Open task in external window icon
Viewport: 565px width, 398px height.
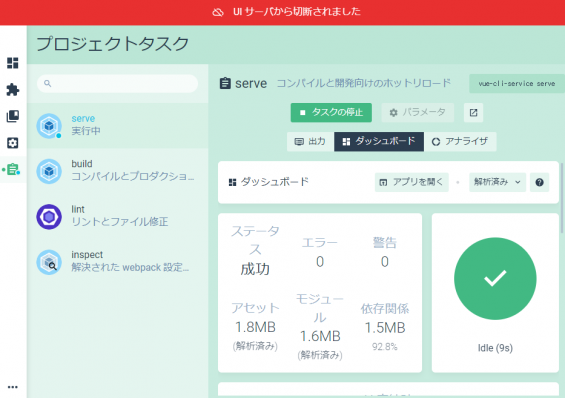(473, 113)
